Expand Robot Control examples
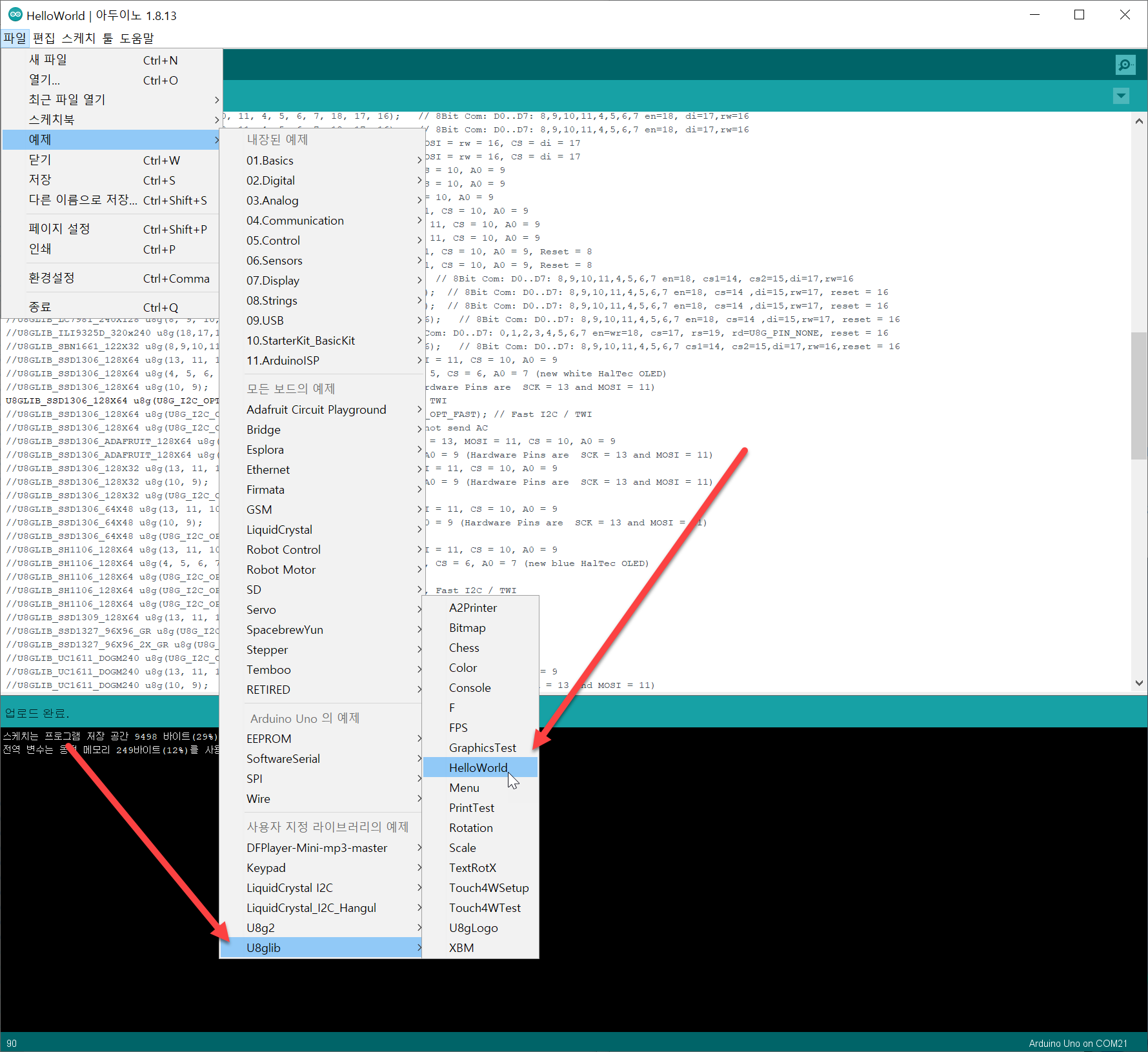 pyautogui.click(x=321, y=550)
